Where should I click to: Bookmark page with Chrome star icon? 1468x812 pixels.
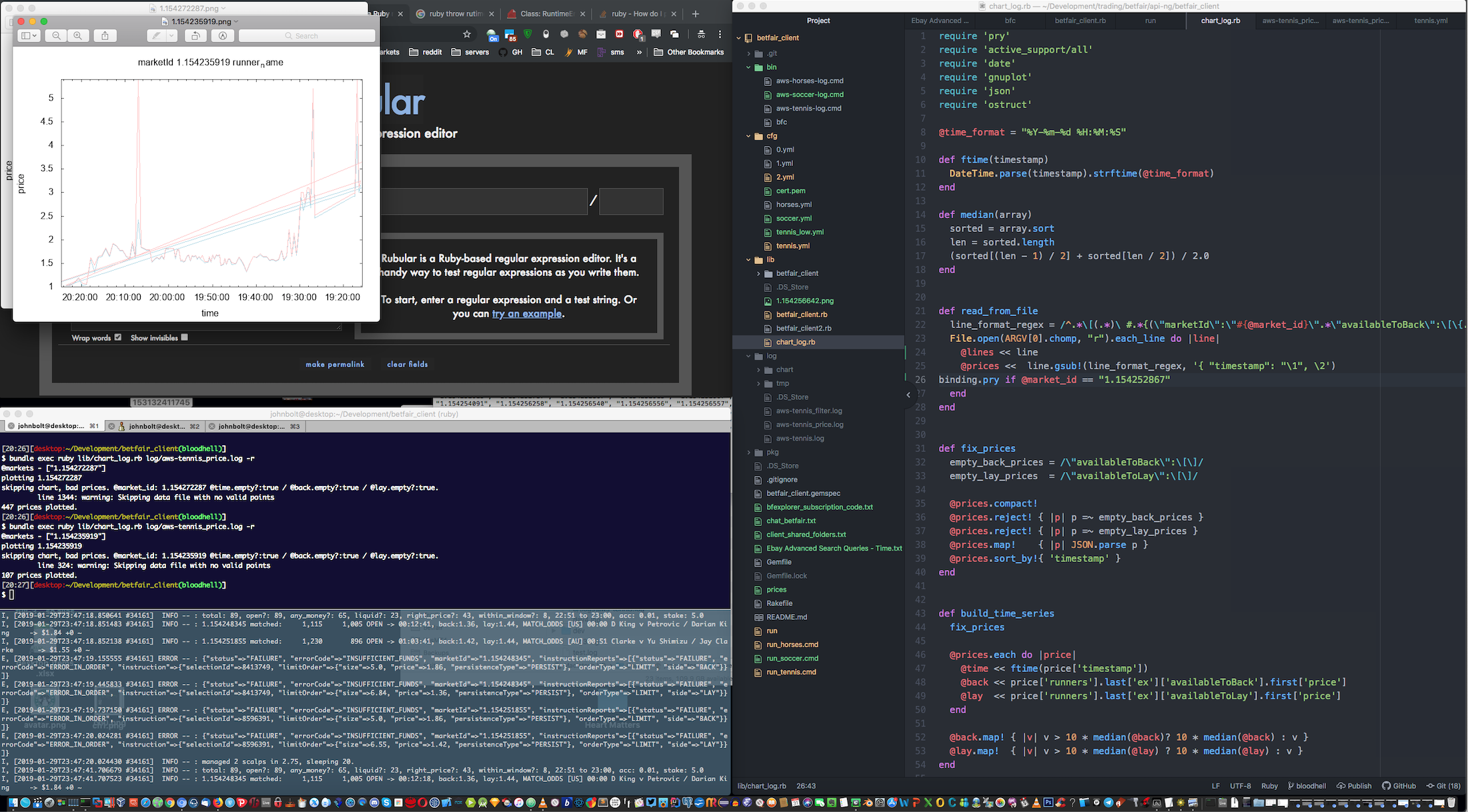point(467,34)
